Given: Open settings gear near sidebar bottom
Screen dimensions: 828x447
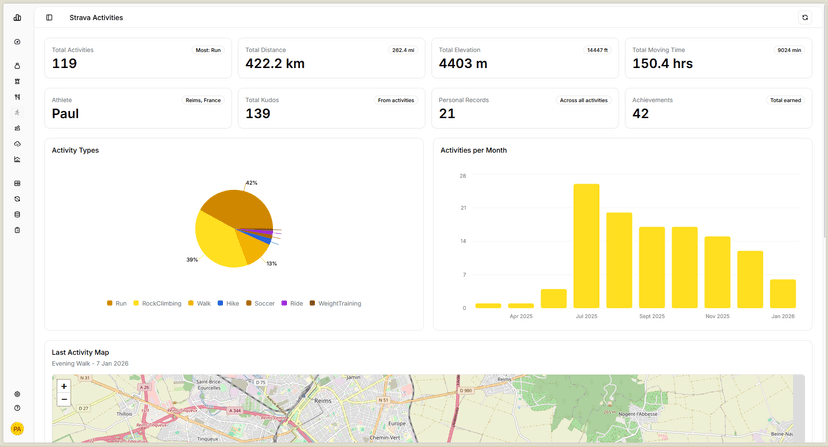Looking at the screenshot, I should click(x=17, y=394).
